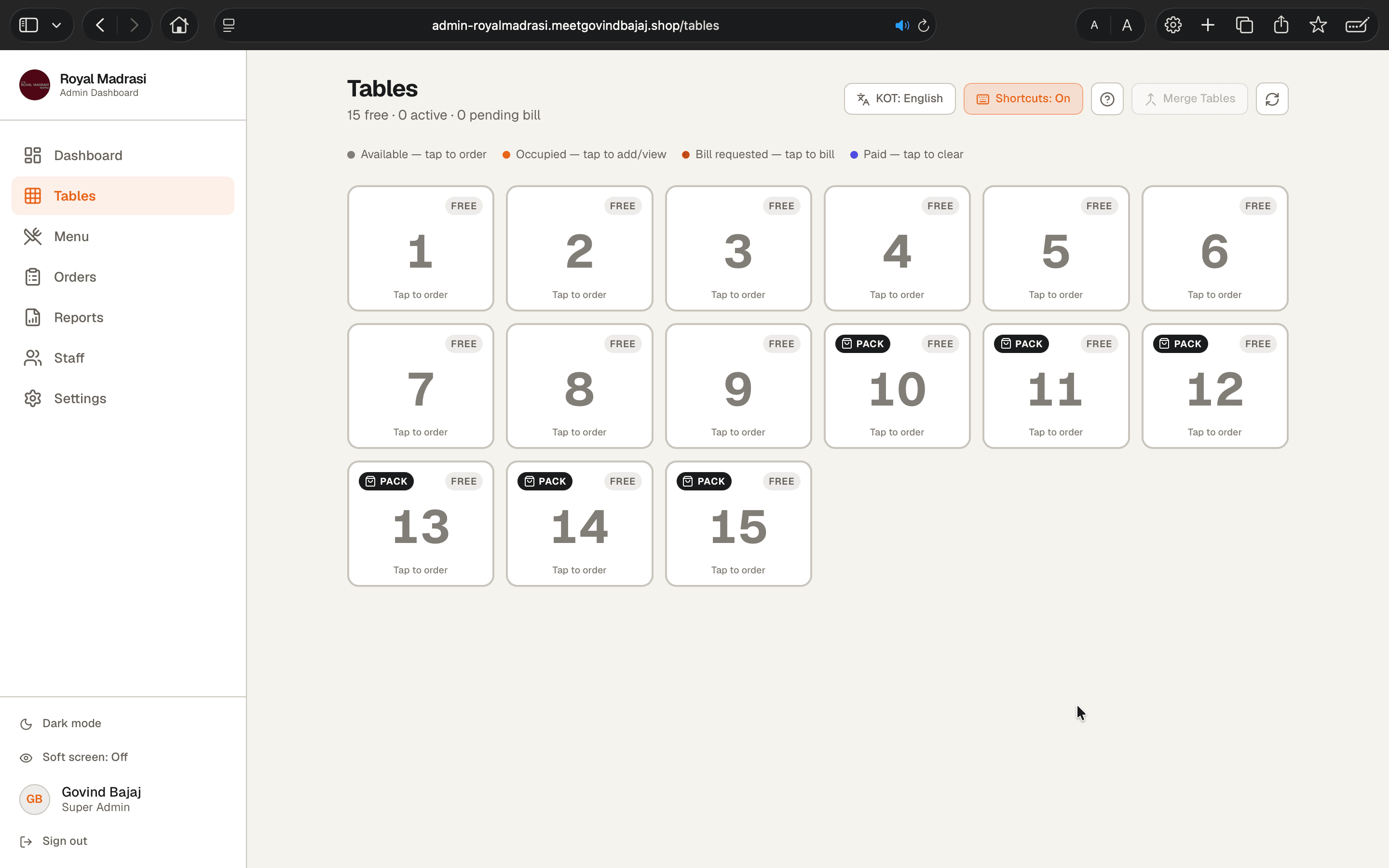The image size is (1389, 868).
Task: Click the Available legend gray dot
Action: click(x=351, y=155)
